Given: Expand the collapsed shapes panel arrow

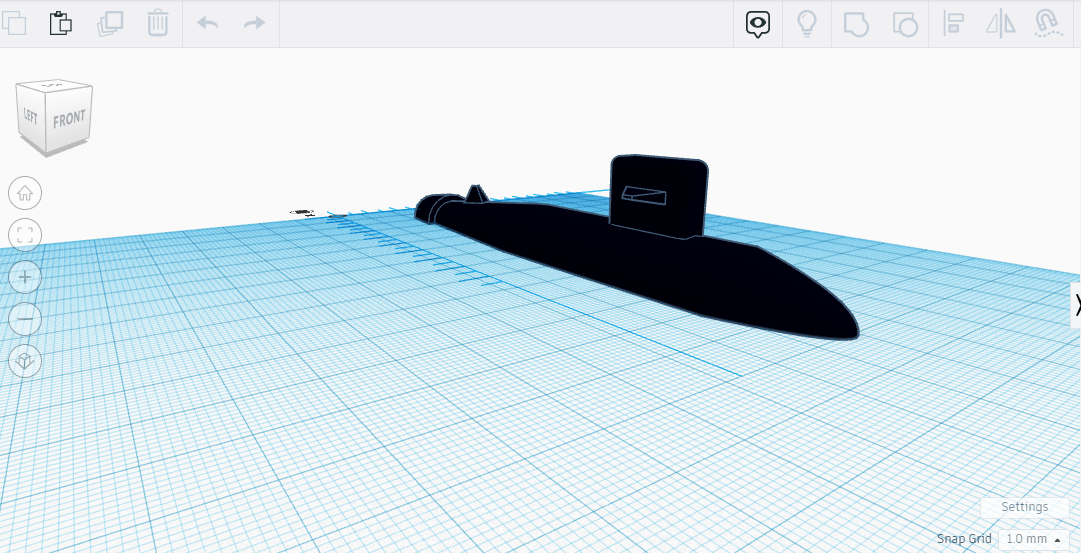Looking at the screenshot, I should (x=1075, y=305).
